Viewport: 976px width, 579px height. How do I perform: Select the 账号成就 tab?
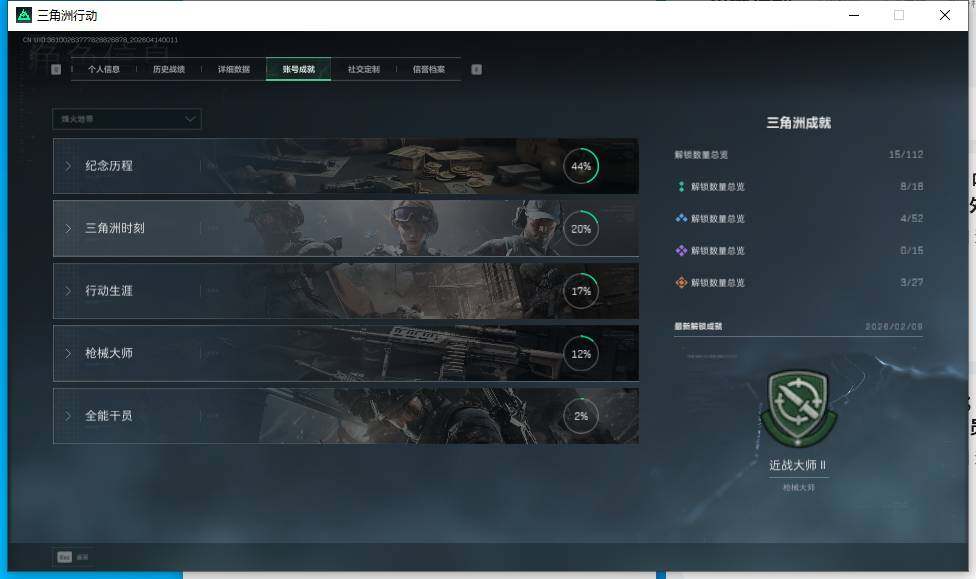coord(299,69)
